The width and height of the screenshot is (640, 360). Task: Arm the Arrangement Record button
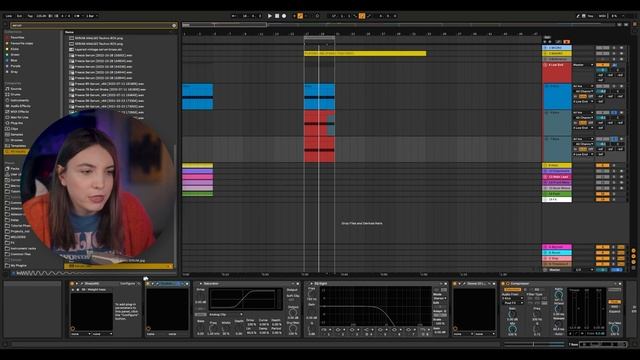pyautogui.click(x=284, y=16)
